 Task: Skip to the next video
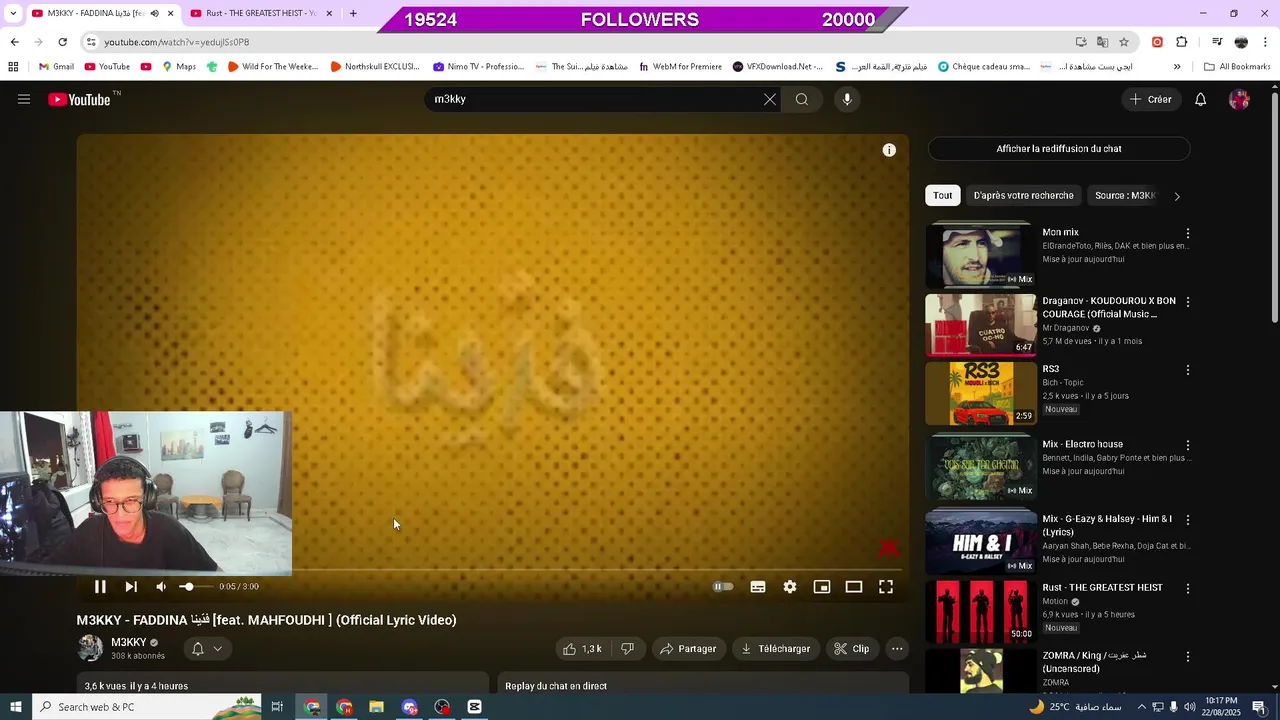[x=131, y=587]
